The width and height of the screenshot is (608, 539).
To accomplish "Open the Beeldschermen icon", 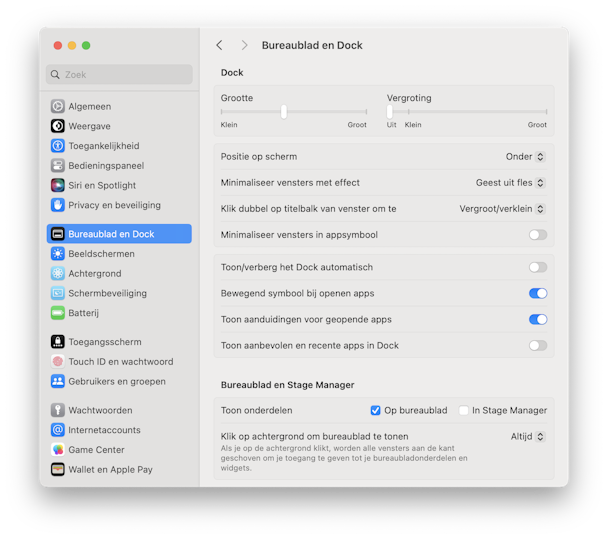I will (58, 254).
